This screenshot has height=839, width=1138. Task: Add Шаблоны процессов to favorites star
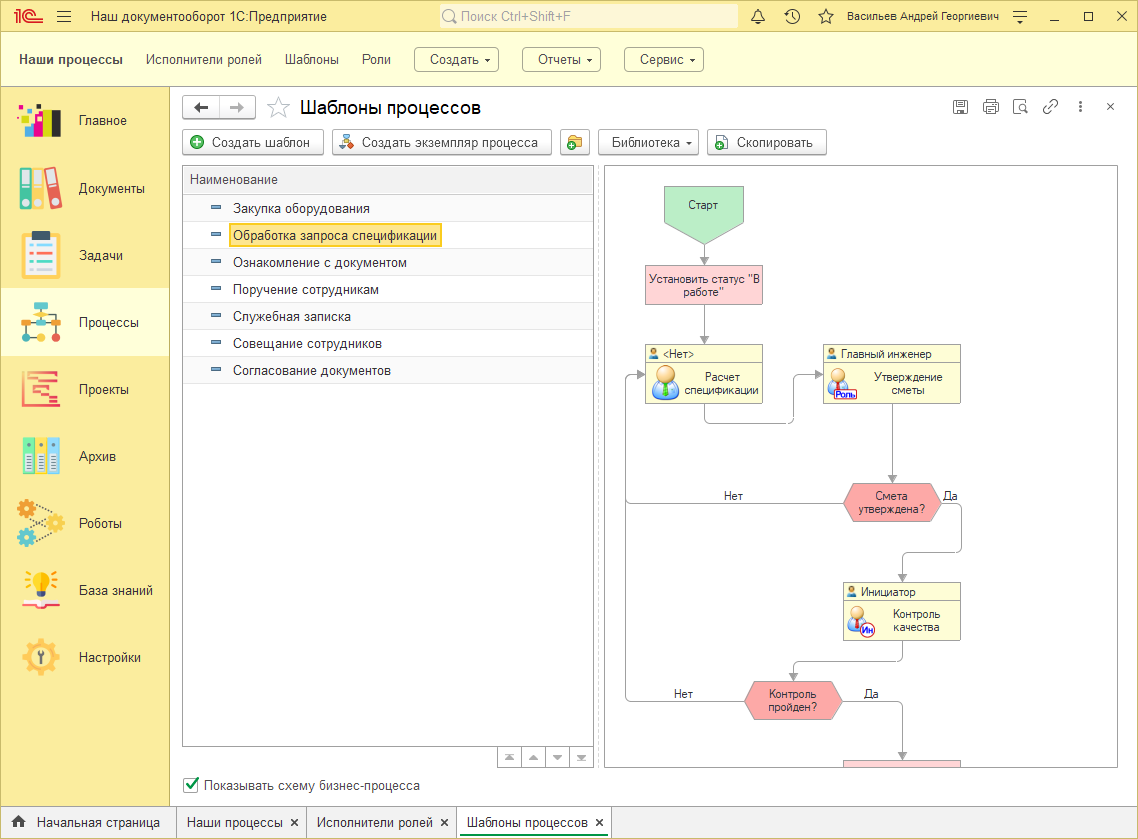(278, 107)
